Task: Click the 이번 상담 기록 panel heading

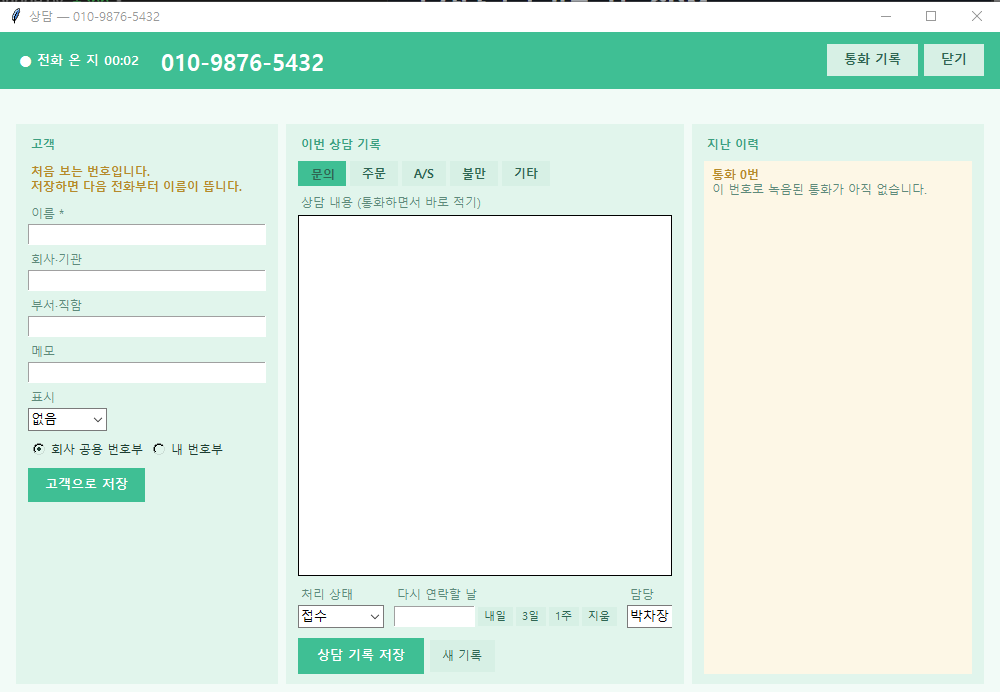Action: (x=341, y=144)
